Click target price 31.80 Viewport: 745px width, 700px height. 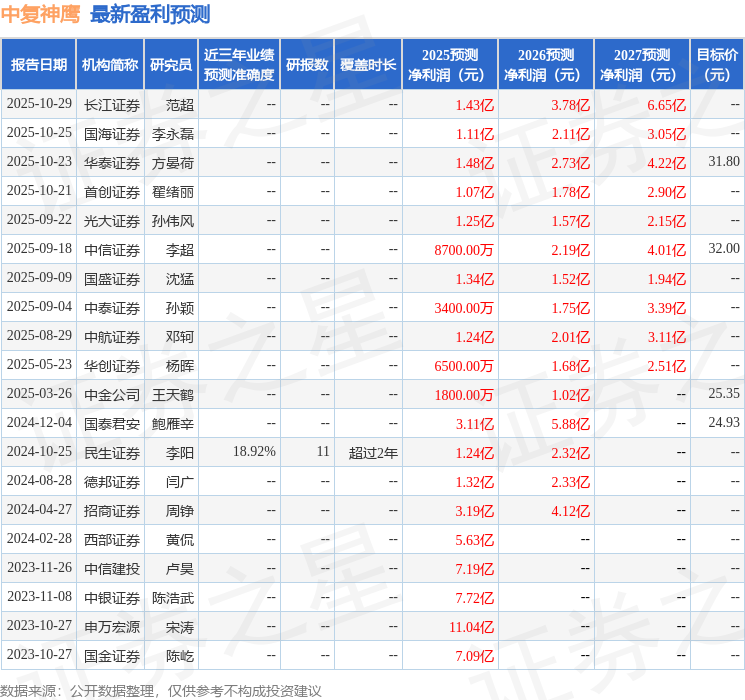pyautogui.click(x=724, y=162)
